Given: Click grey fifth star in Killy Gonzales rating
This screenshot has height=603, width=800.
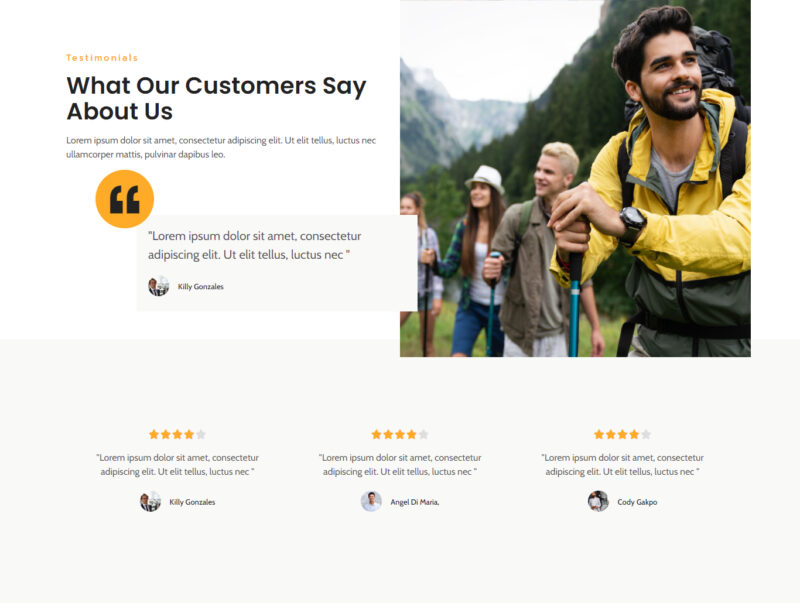Looking at the screenshot, I should (x=201, y=434).
